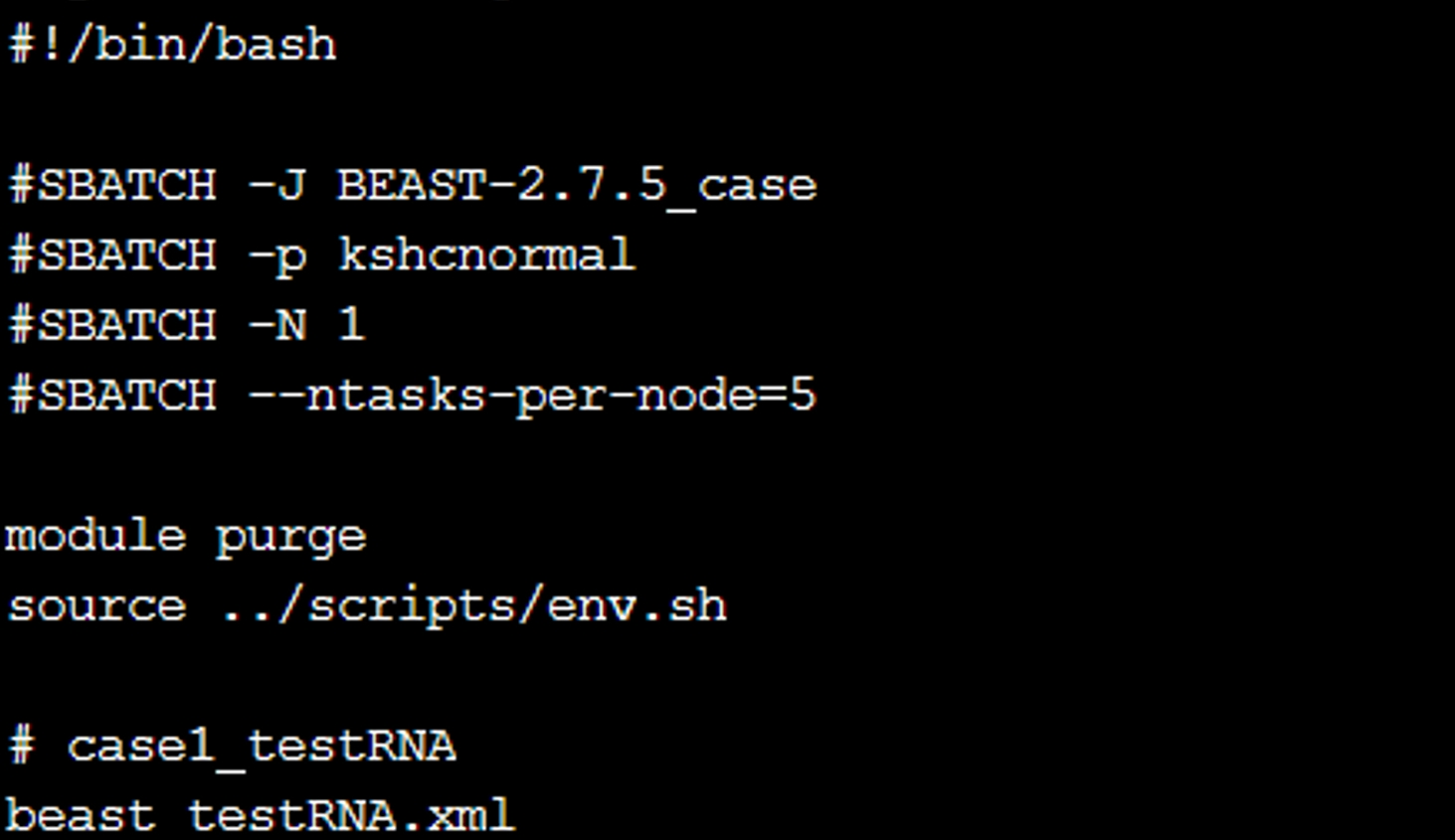
Task: Click #SBATCH on the job name line
Action: [112, 186]
